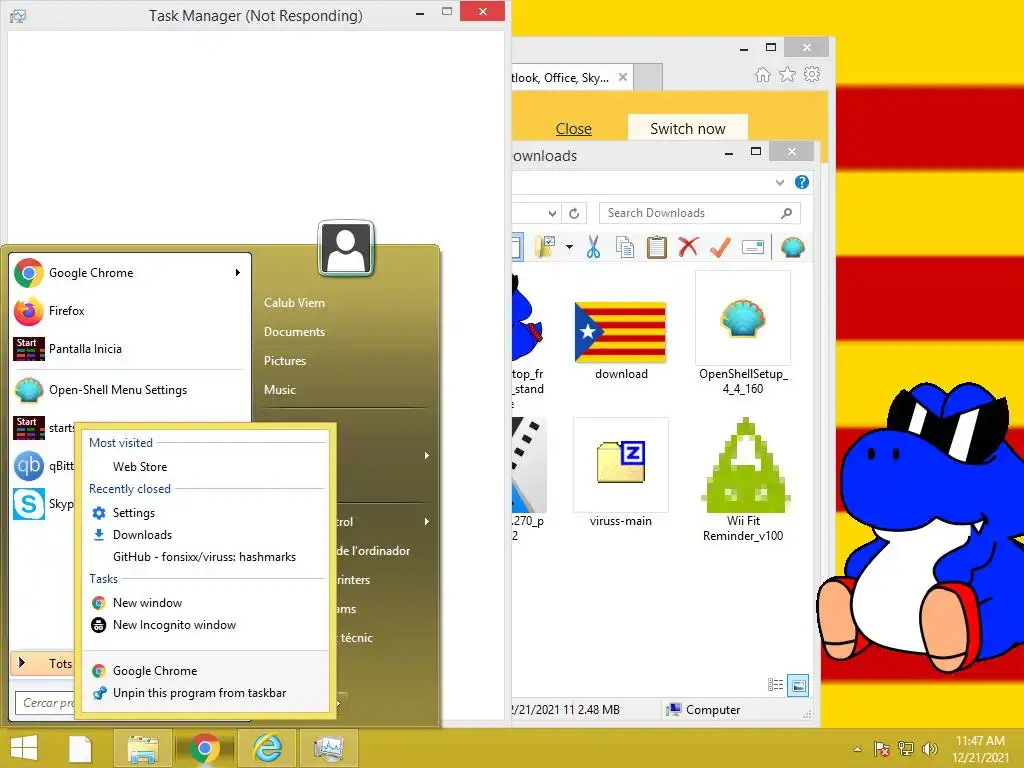Screen dimensions: 1024x768
Task: Click the Folder Options toolbar icon
Action: [545, 248]
